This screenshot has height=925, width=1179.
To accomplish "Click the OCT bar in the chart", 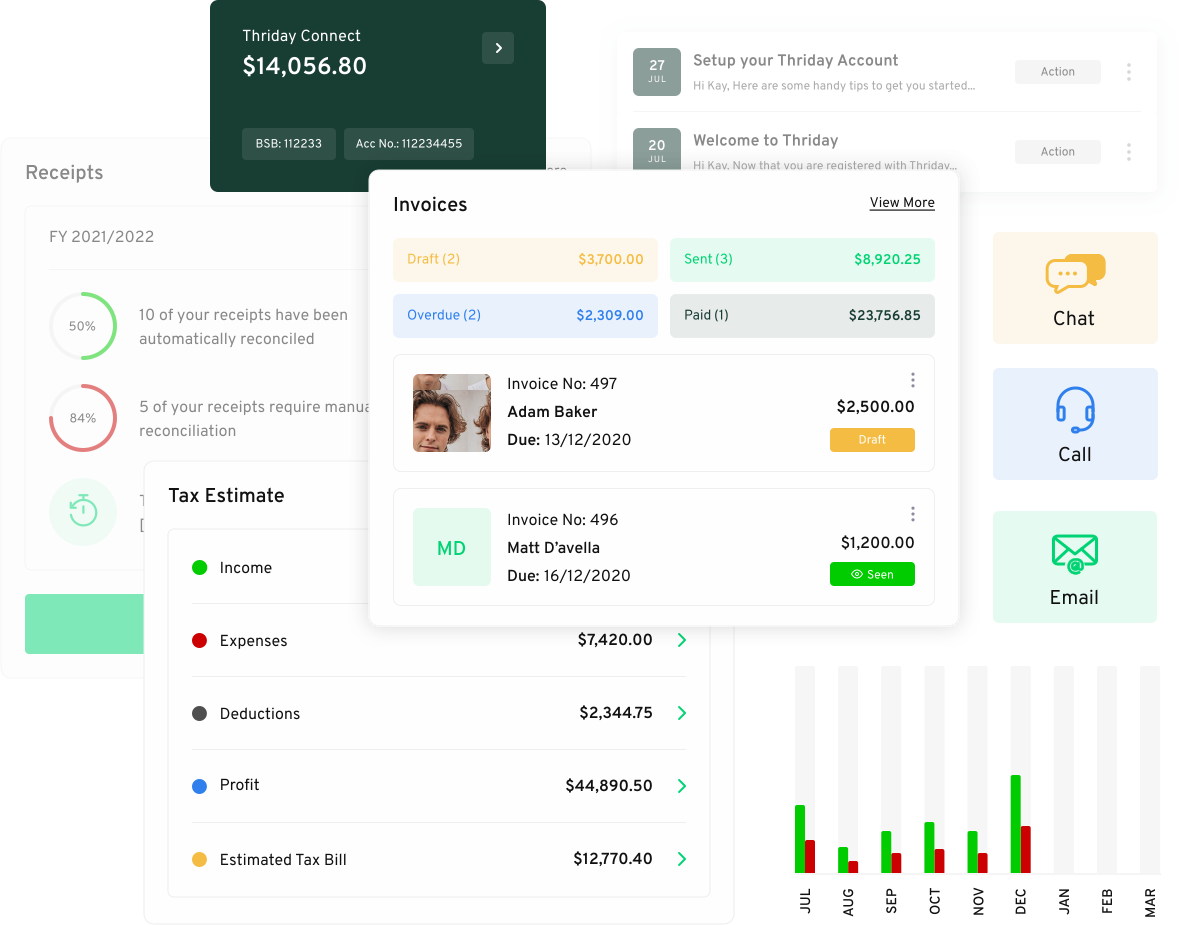I will 934,847.
